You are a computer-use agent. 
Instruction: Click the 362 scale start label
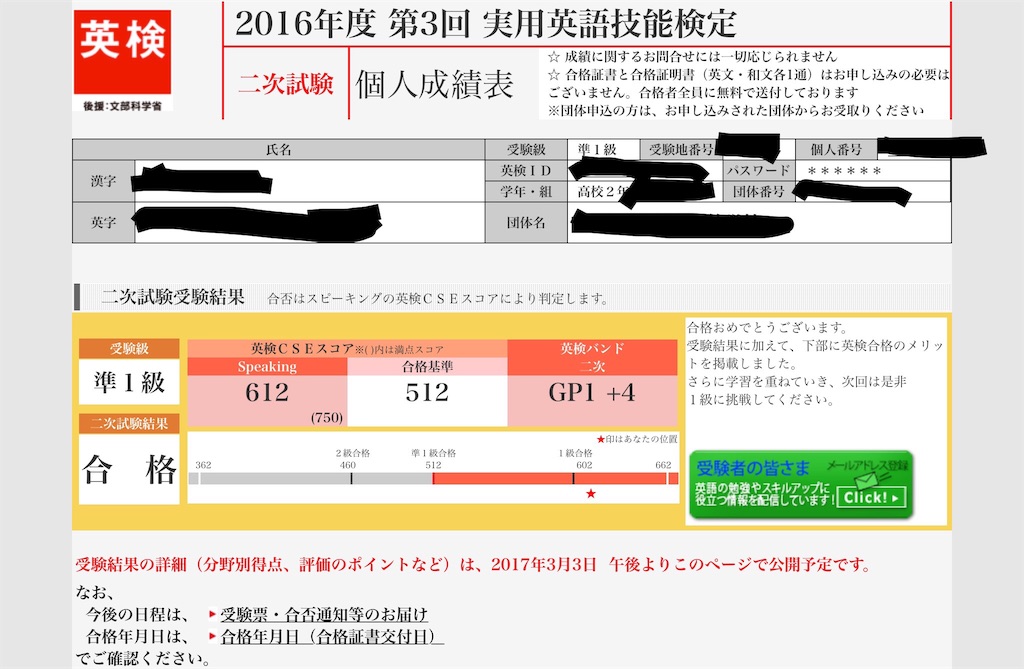[203, 465]
